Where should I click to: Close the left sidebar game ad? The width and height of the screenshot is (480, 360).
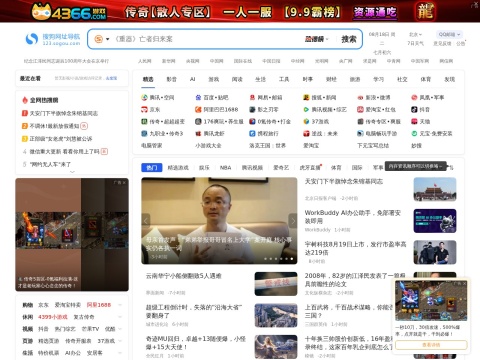(x=124, y=182)
